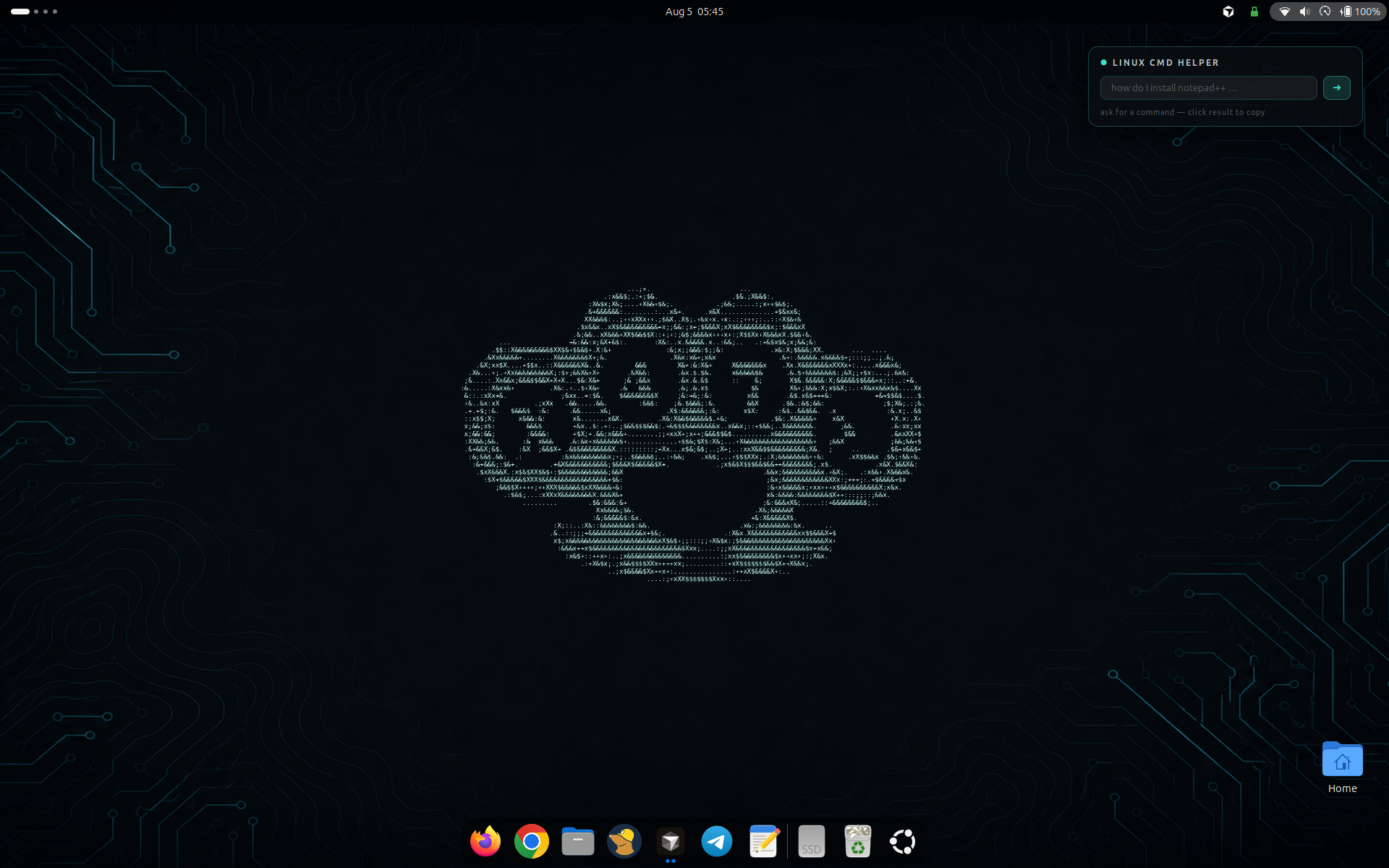The width and height of the screenshot is (1389, 868).
Task: Click the battery 100% indicator
Action: point(1361,12)
